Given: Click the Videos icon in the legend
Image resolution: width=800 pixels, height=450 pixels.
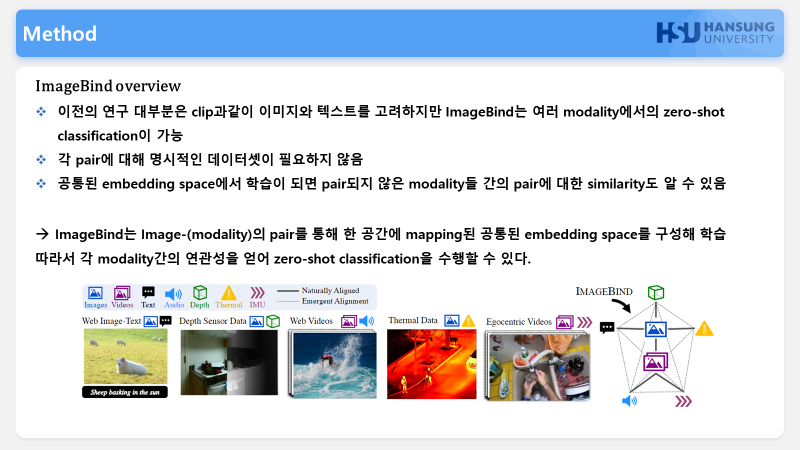Looking at the screenshot, I should pyautogui.click(x=122, y=293).
